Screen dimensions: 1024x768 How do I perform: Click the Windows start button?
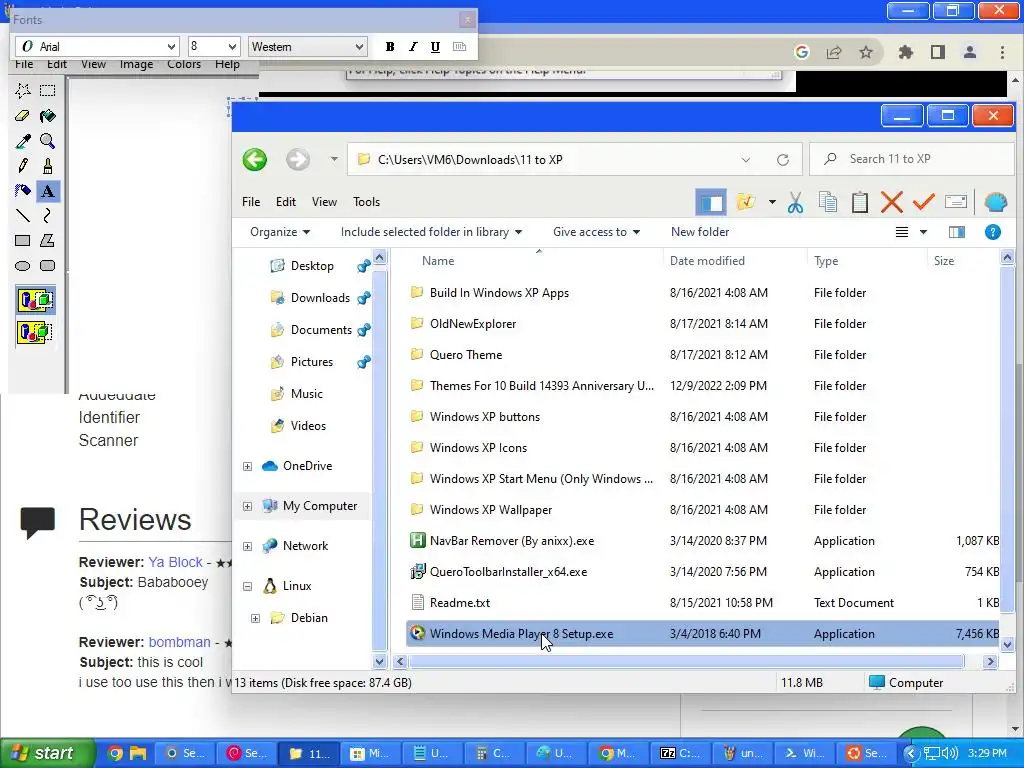48,753
